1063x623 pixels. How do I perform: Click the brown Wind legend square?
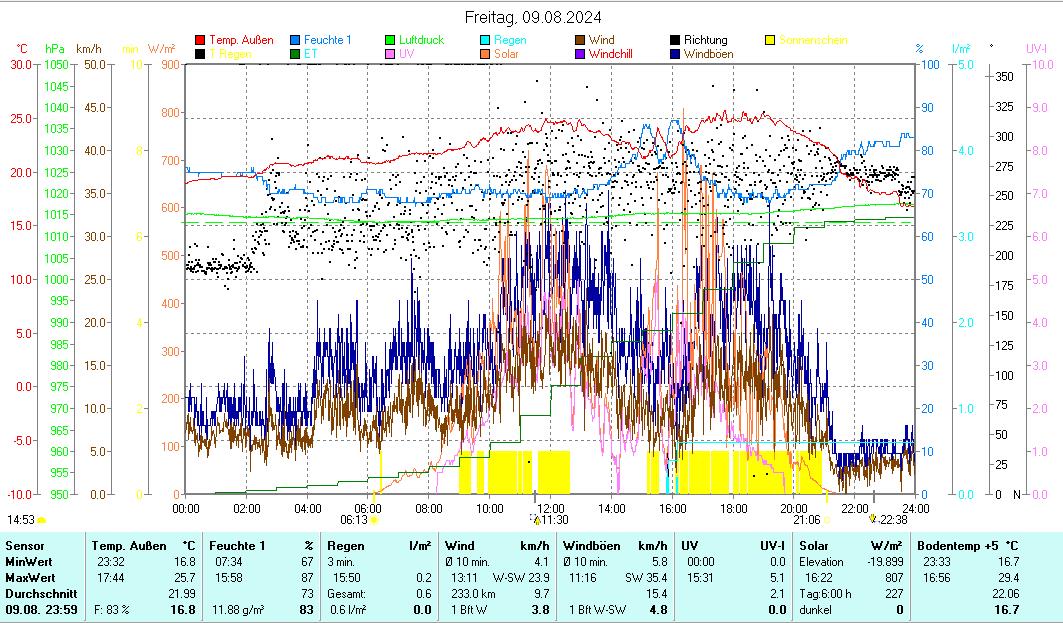click(581, 40)
